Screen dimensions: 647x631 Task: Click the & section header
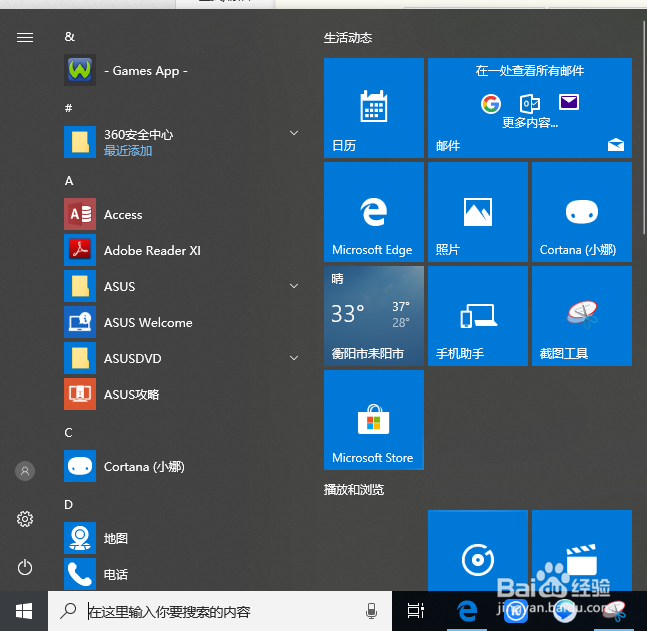click(69, 37)
